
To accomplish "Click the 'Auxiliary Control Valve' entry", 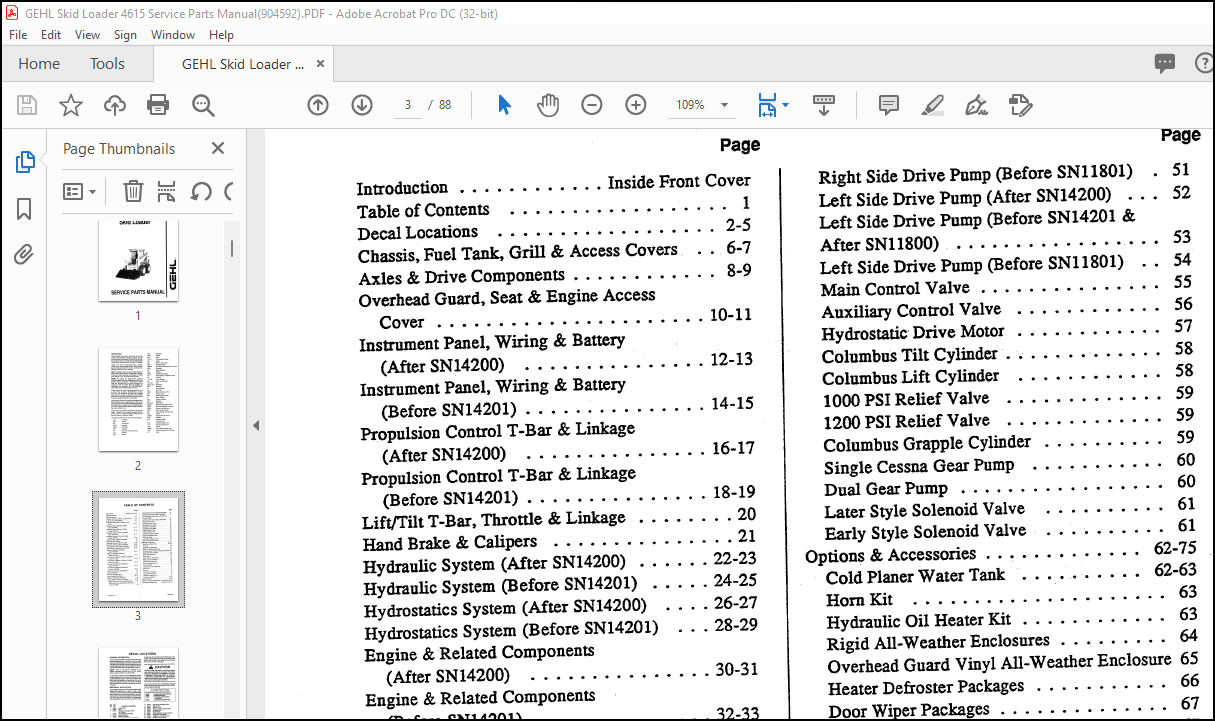I will 911,311.
